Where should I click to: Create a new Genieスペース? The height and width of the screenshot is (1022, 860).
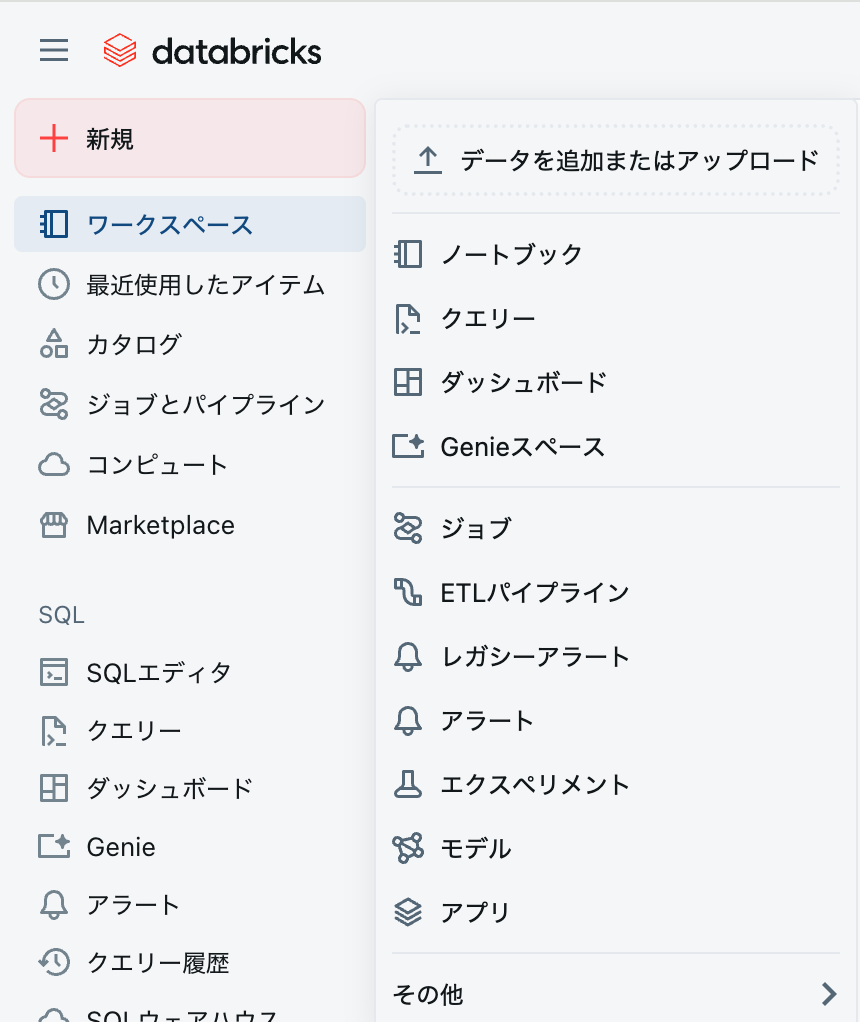click(520, 446)
